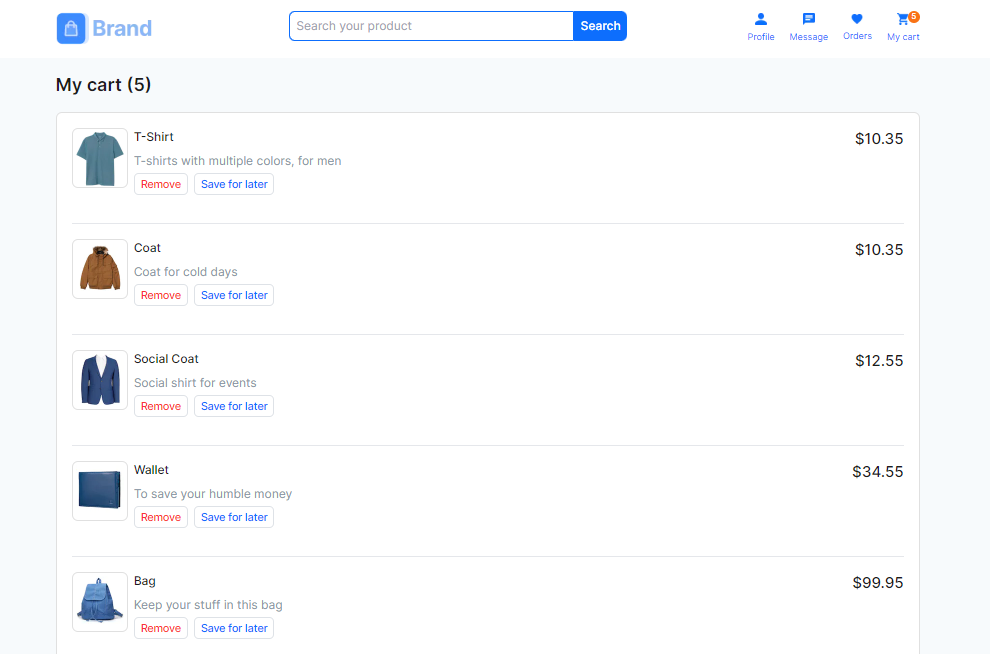Save the Bag for later

(x=234, y=628)
